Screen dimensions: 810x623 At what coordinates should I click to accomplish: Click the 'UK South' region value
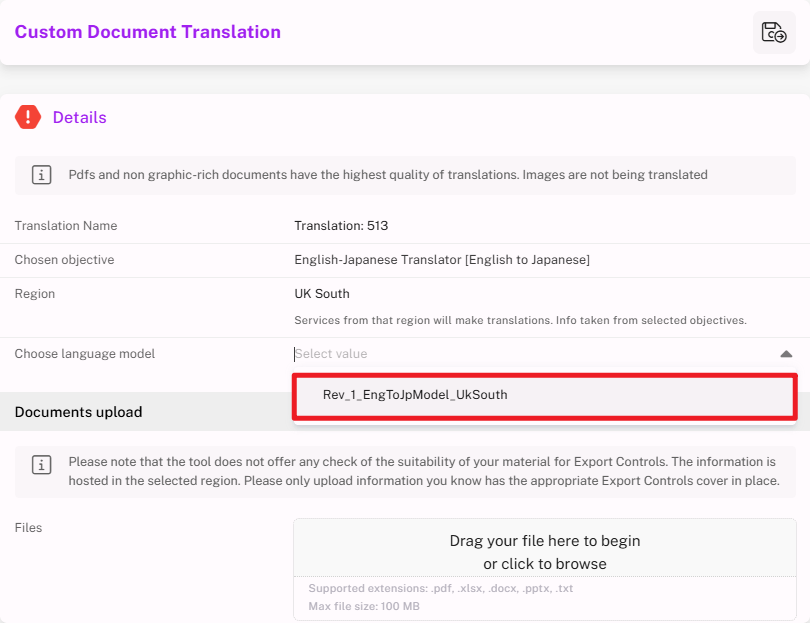[x=321, y=294]
